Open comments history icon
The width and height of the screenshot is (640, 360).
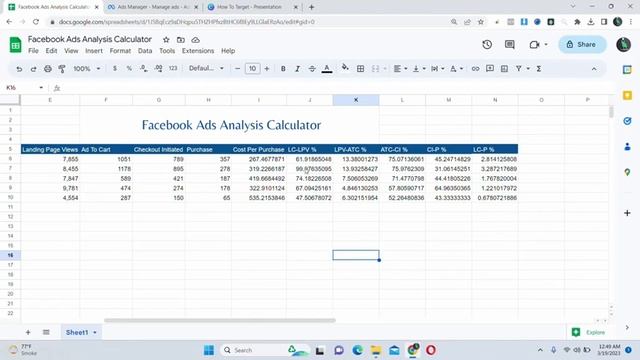point(510,44)
